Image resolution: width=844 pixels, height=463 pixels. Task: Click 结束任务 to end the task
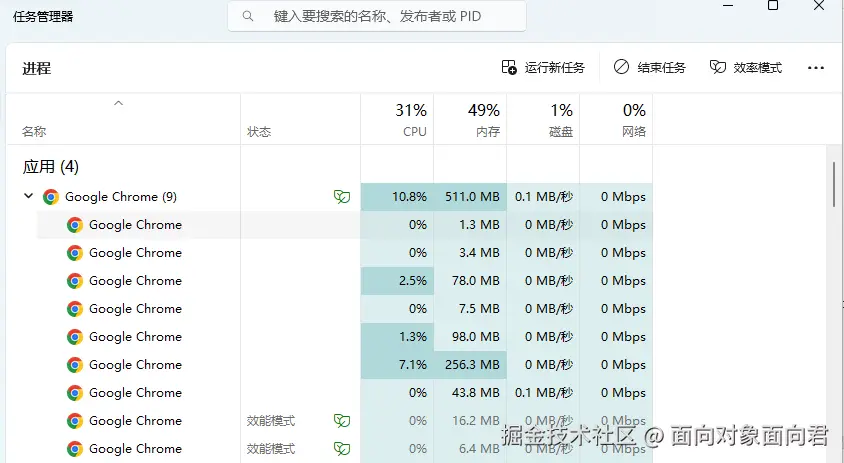[x=650, y=67]
